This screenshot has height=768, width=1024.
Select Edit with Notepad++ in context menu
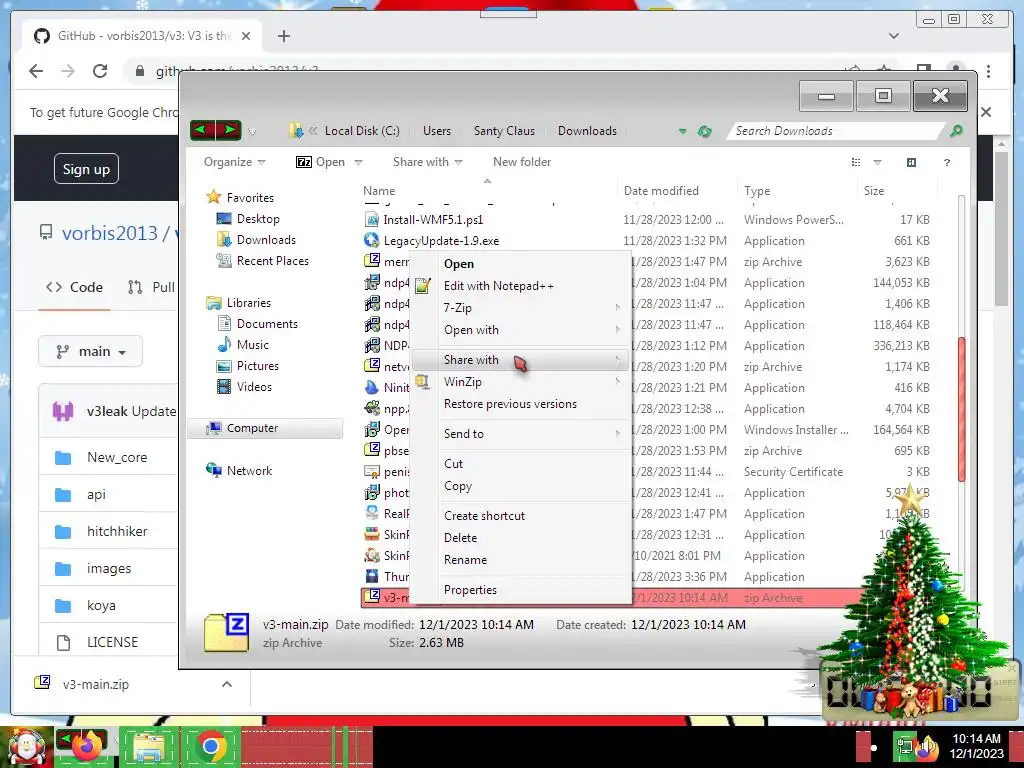tap(520, 286)
